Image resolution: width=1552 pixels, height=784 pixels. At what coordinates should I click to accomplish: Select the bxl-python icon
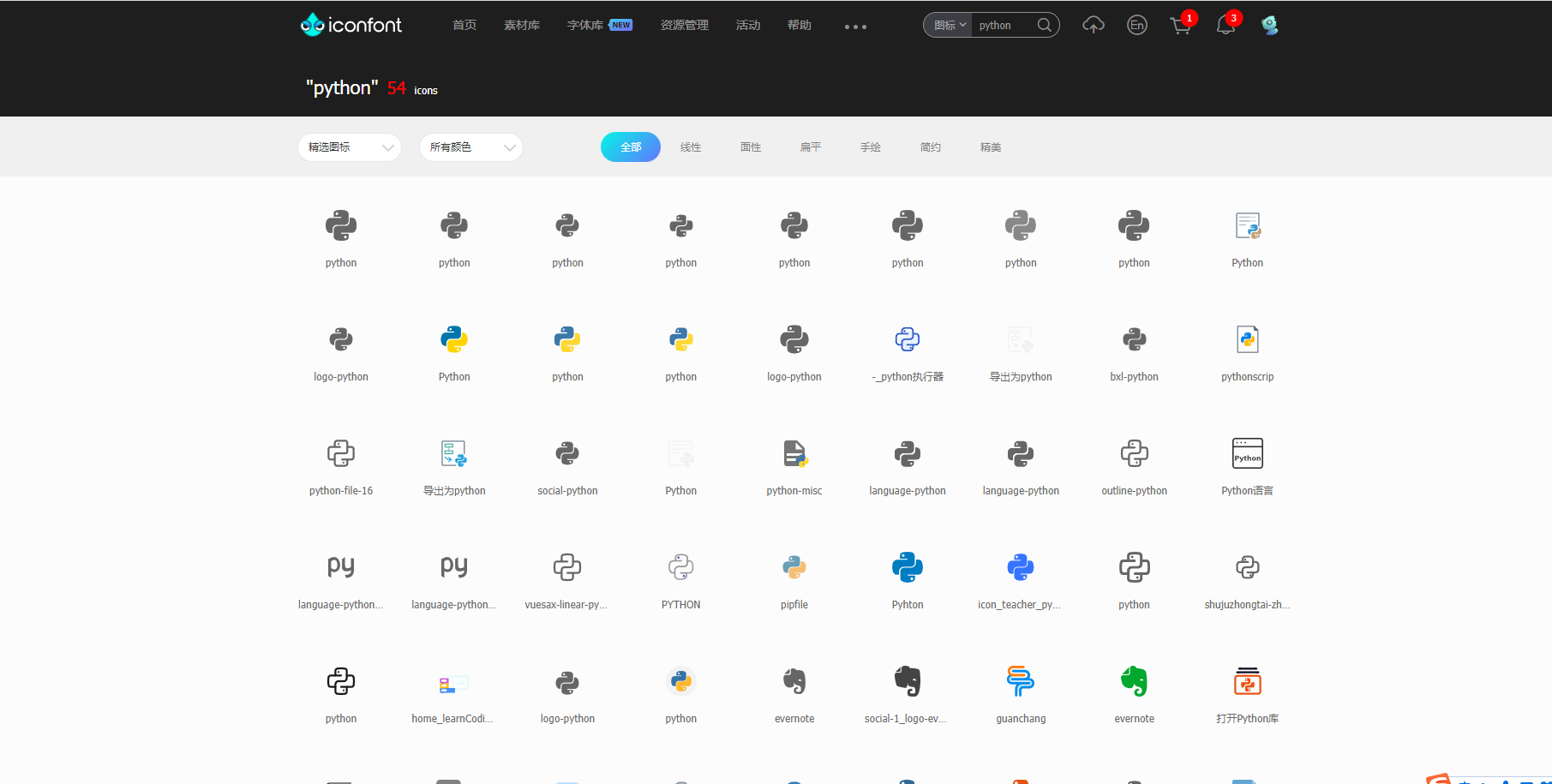(x=1134, y=340)
